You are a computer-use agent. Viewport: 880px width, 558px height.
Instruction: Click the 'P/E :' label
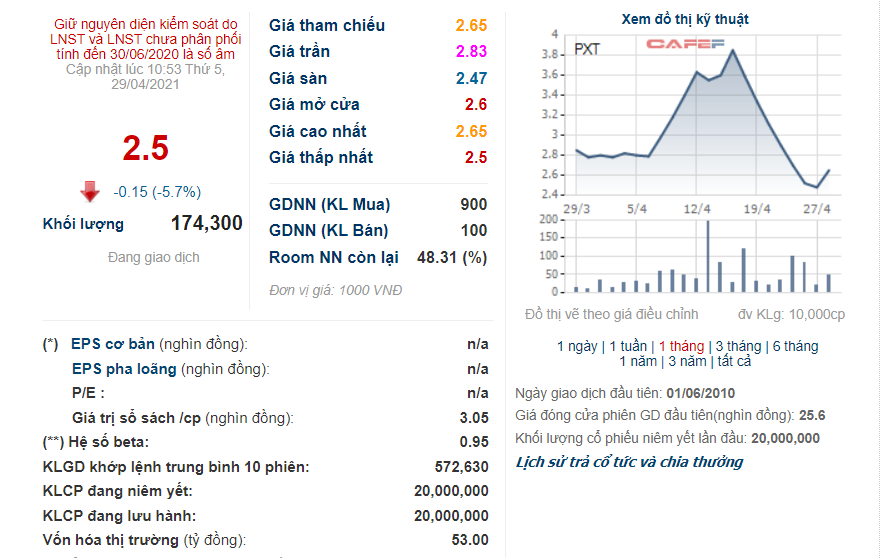coord(88,393)
